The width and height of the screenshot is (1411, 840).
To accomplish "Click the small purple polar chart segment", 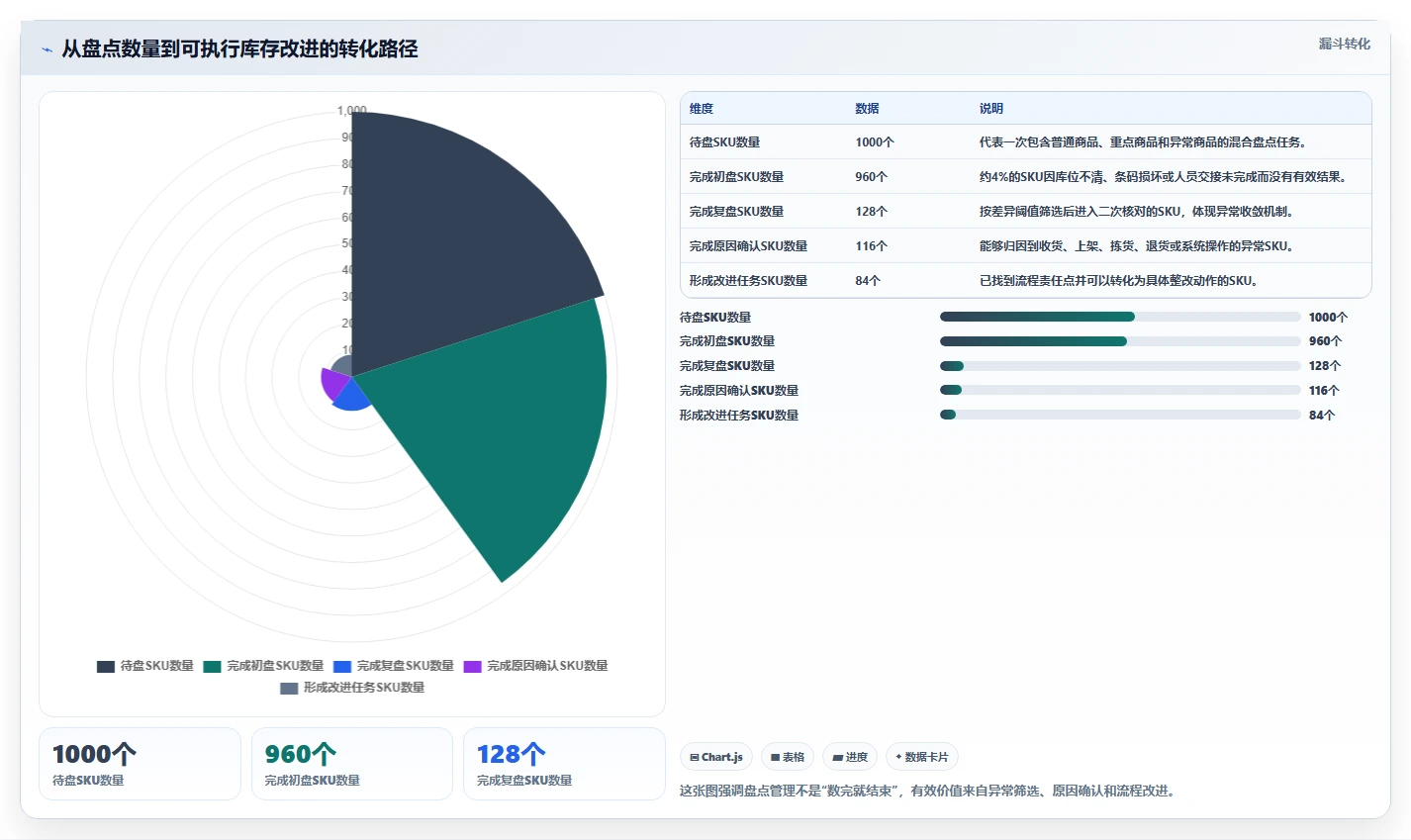I will [333, 382].
